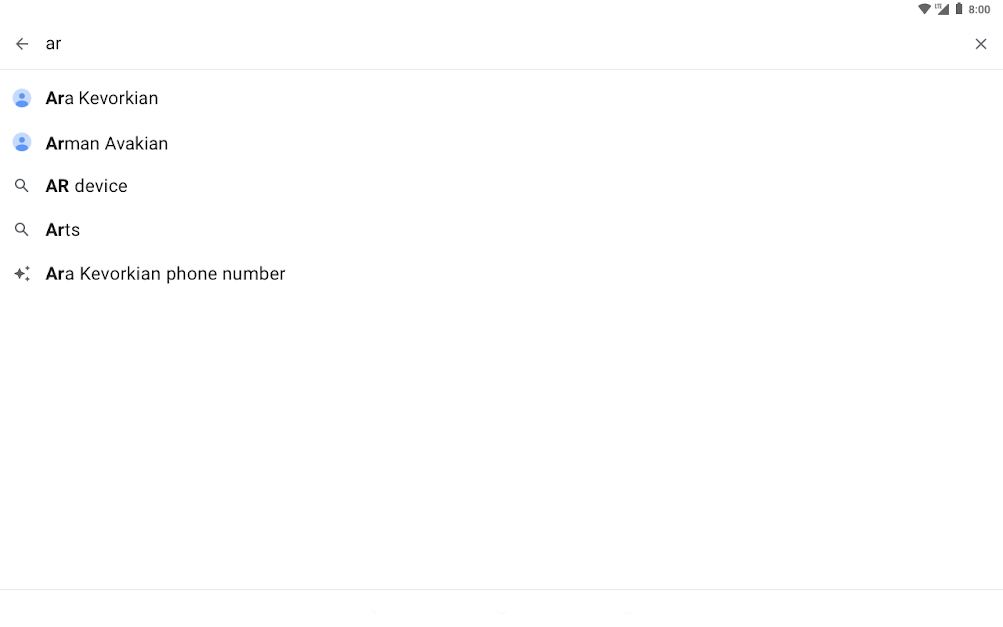Tap the sparkle icon beside phone number suggestion

[22, 274]
